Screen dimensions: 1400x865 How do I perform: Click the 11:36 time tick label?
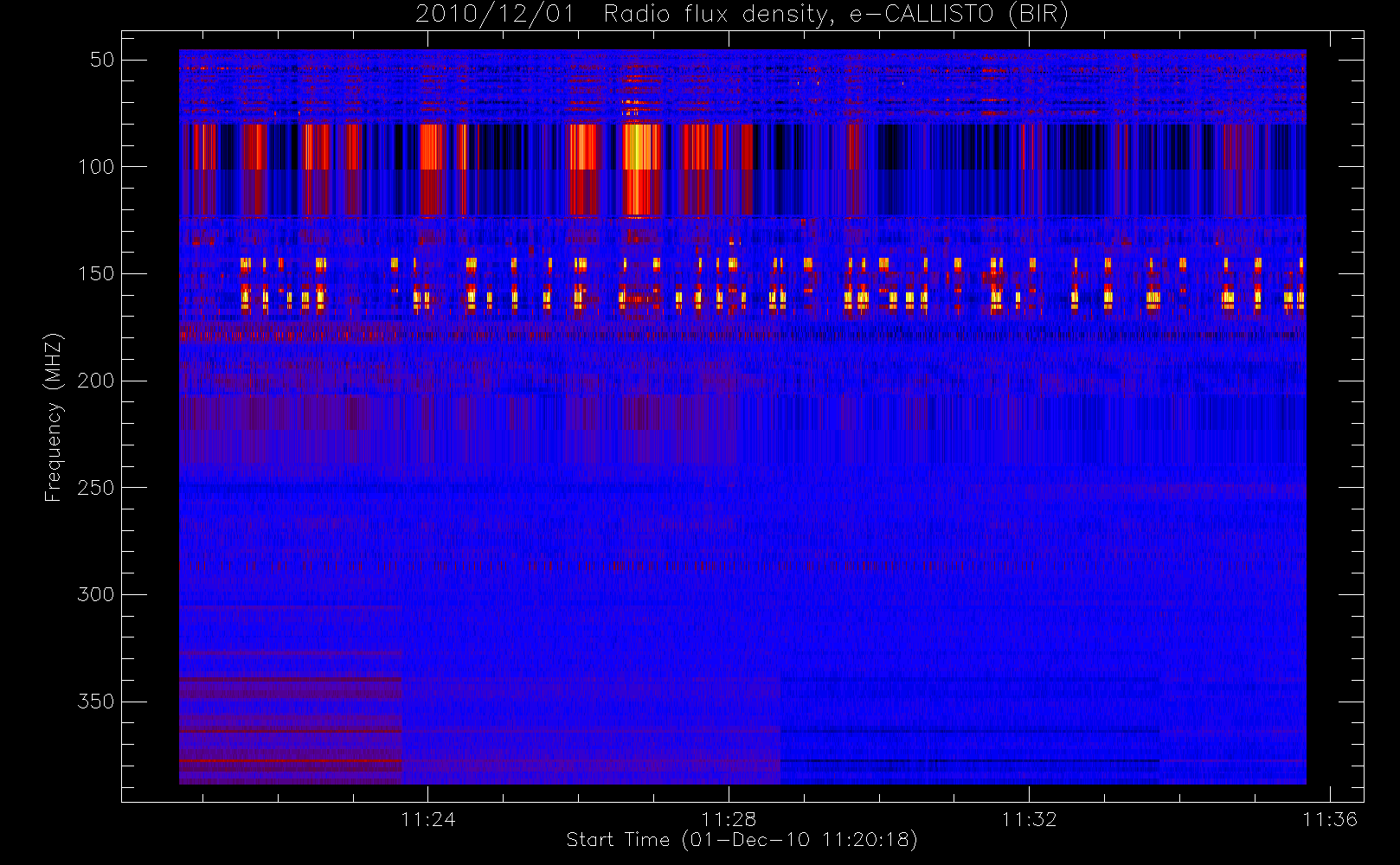tap(1330, 819)
